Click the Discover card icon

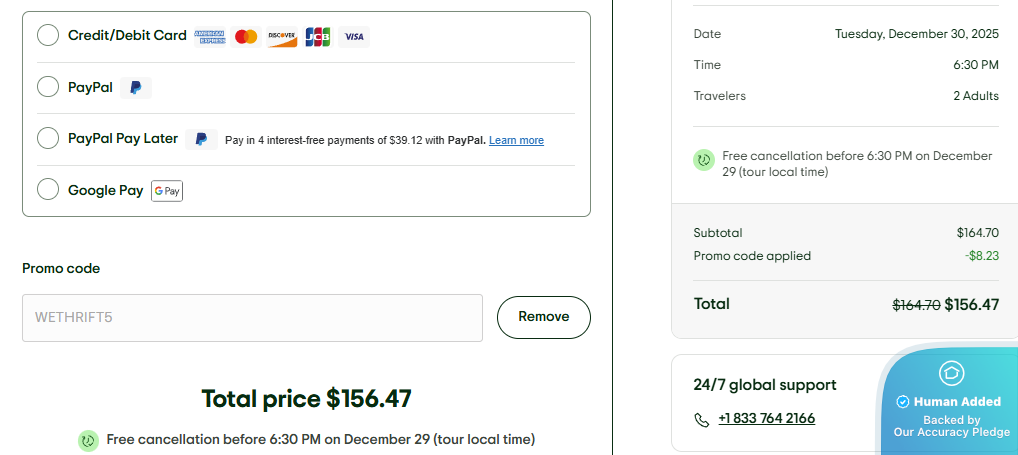(x=282, y=37)
